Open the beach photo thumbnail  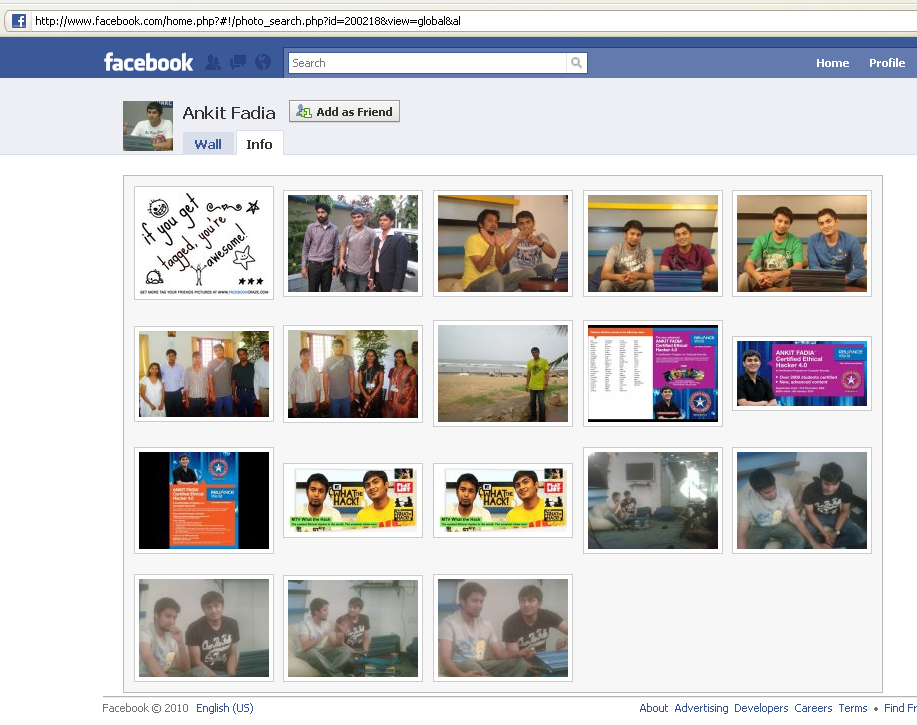point(503,373)
